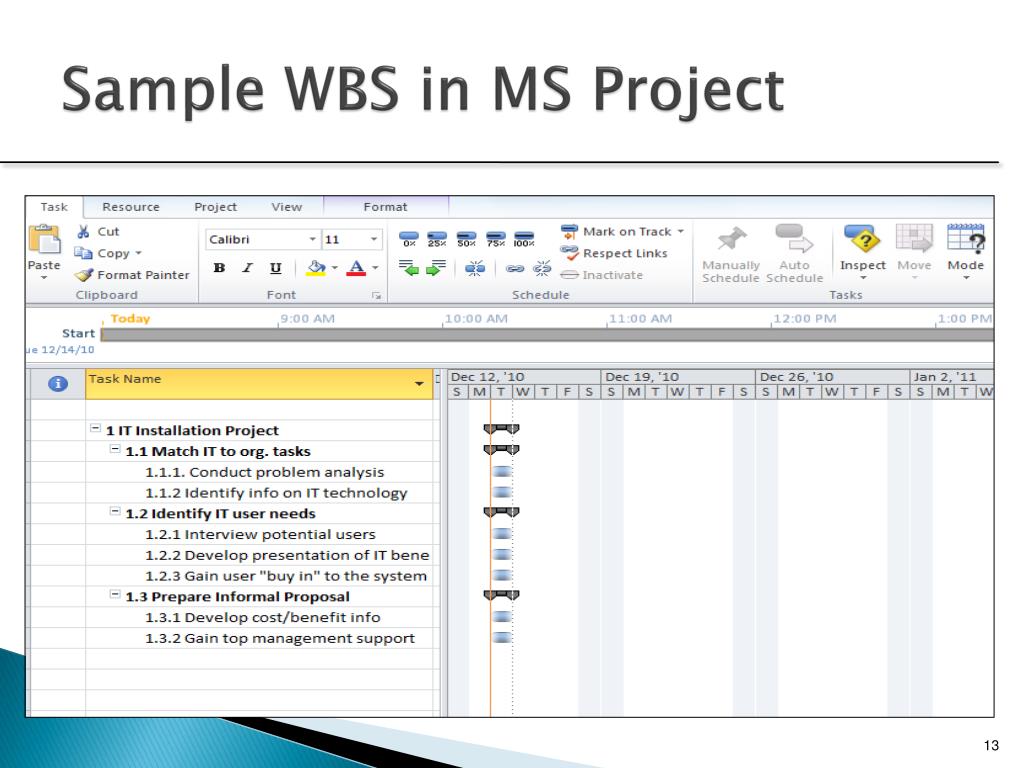Link the selected tasks
The image size is (1024, 768).
515,268
